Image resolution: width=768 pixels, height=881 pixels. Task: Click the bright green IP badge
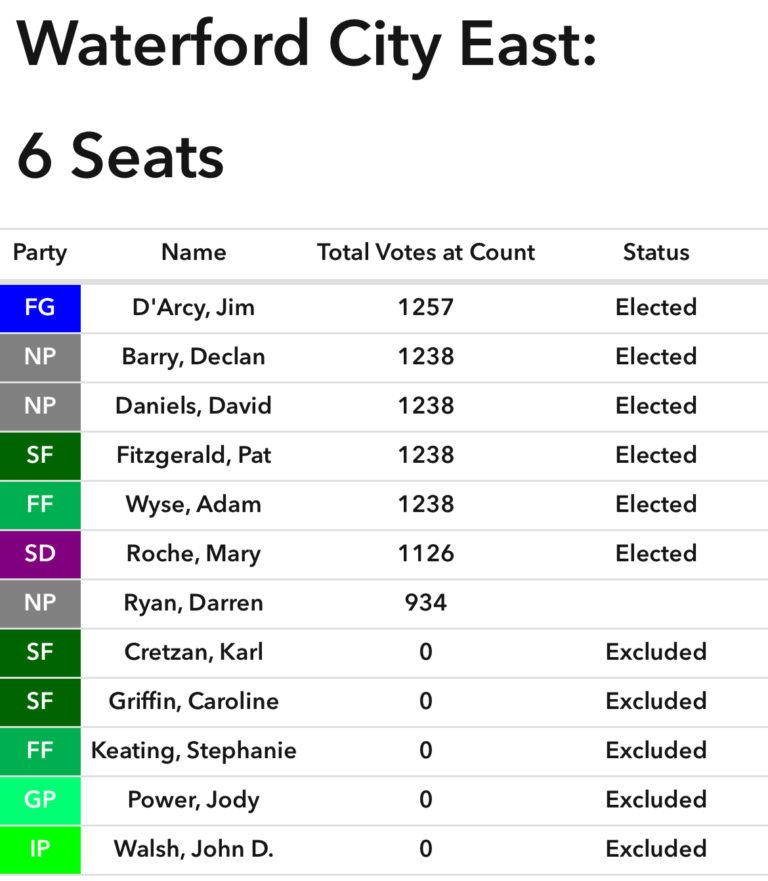tap(40, 849)
